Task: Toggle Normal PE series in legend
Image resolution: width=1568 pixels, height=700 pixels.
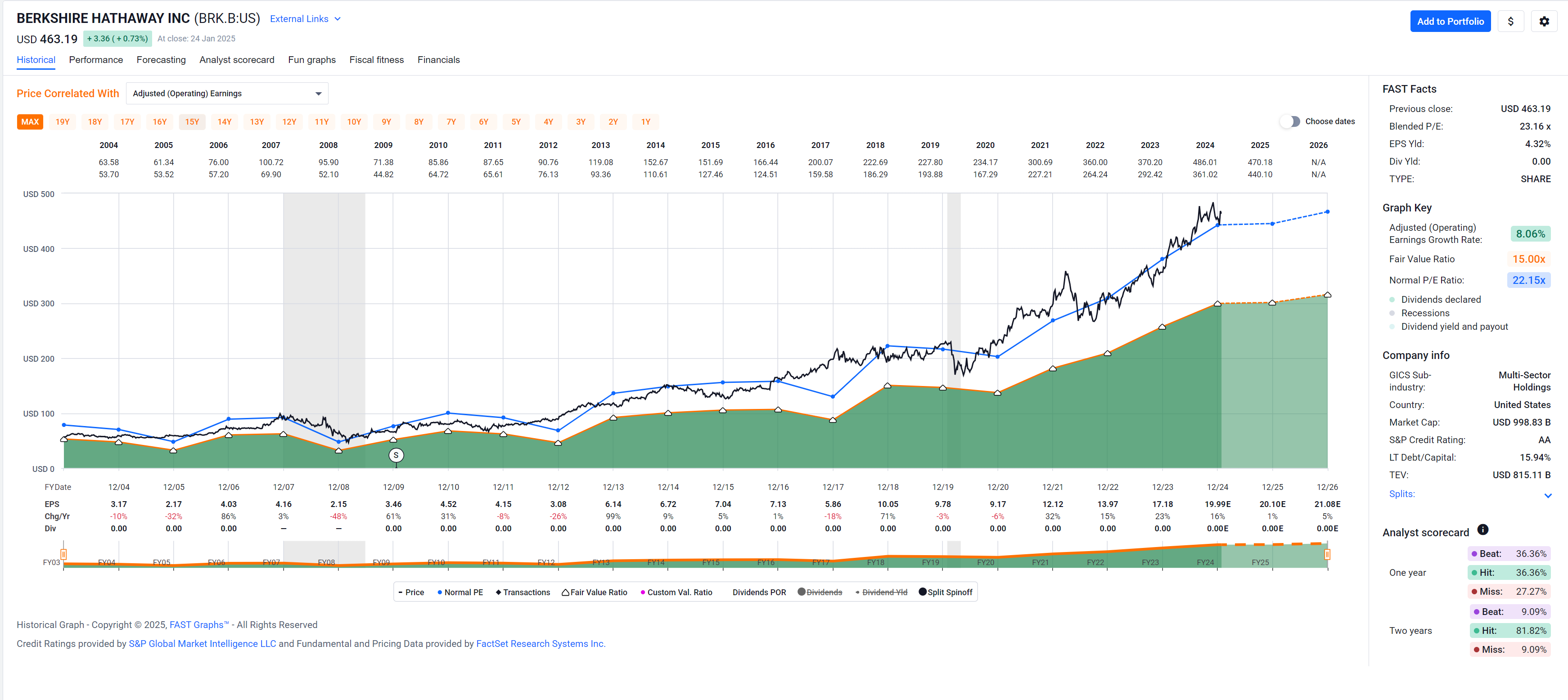Action: coord(460,592)
